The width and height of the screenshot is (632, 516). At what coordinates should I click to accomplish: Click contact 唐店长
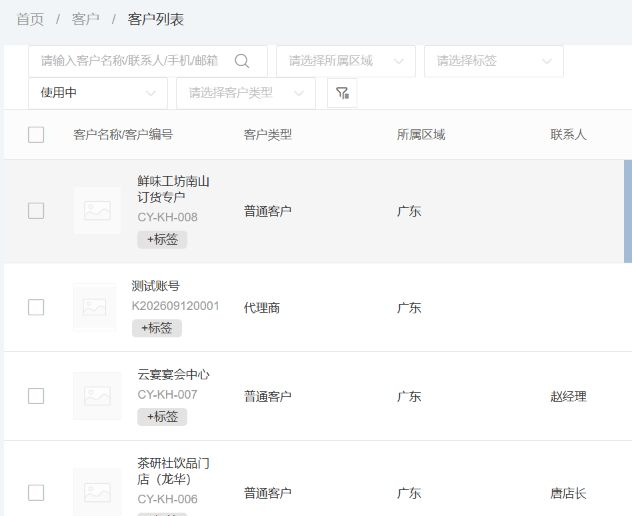coord(568,493)
